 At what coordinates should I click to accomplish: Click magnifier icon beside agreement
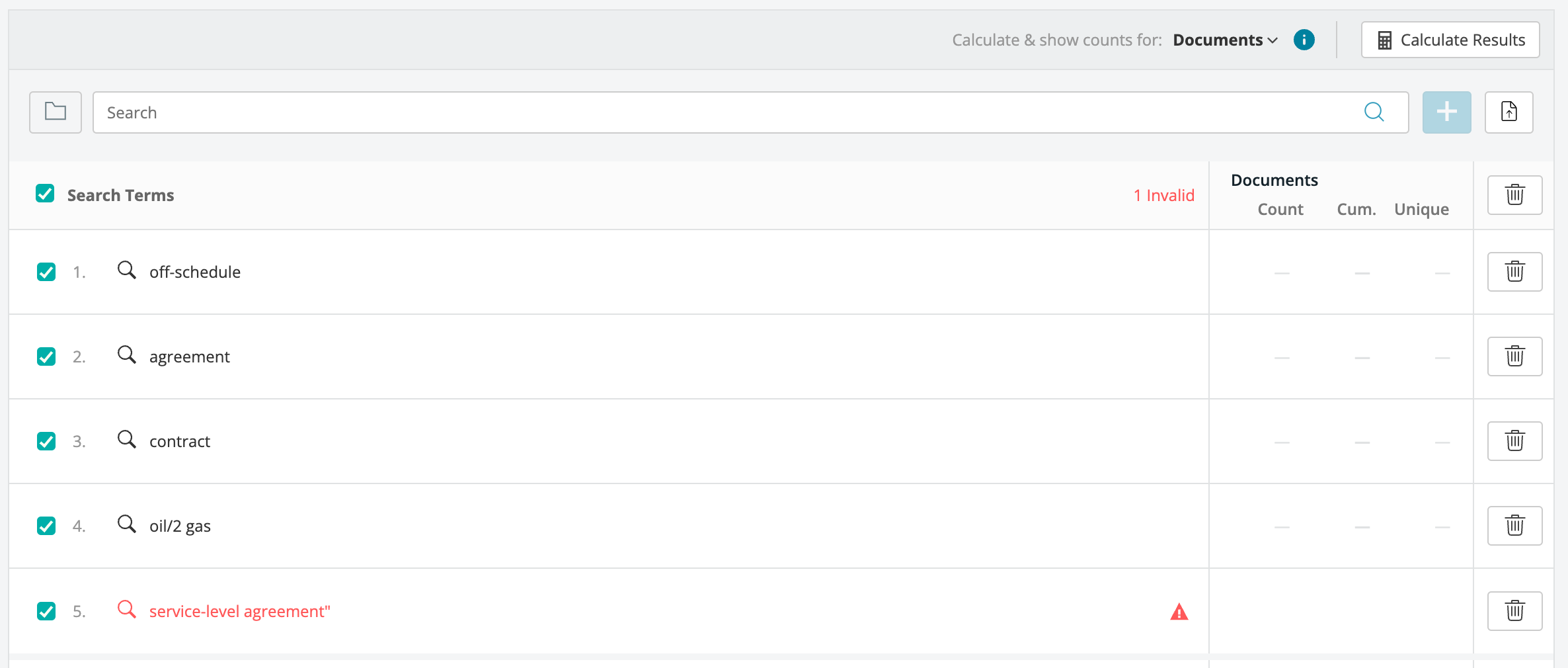[x=126, y=355]
